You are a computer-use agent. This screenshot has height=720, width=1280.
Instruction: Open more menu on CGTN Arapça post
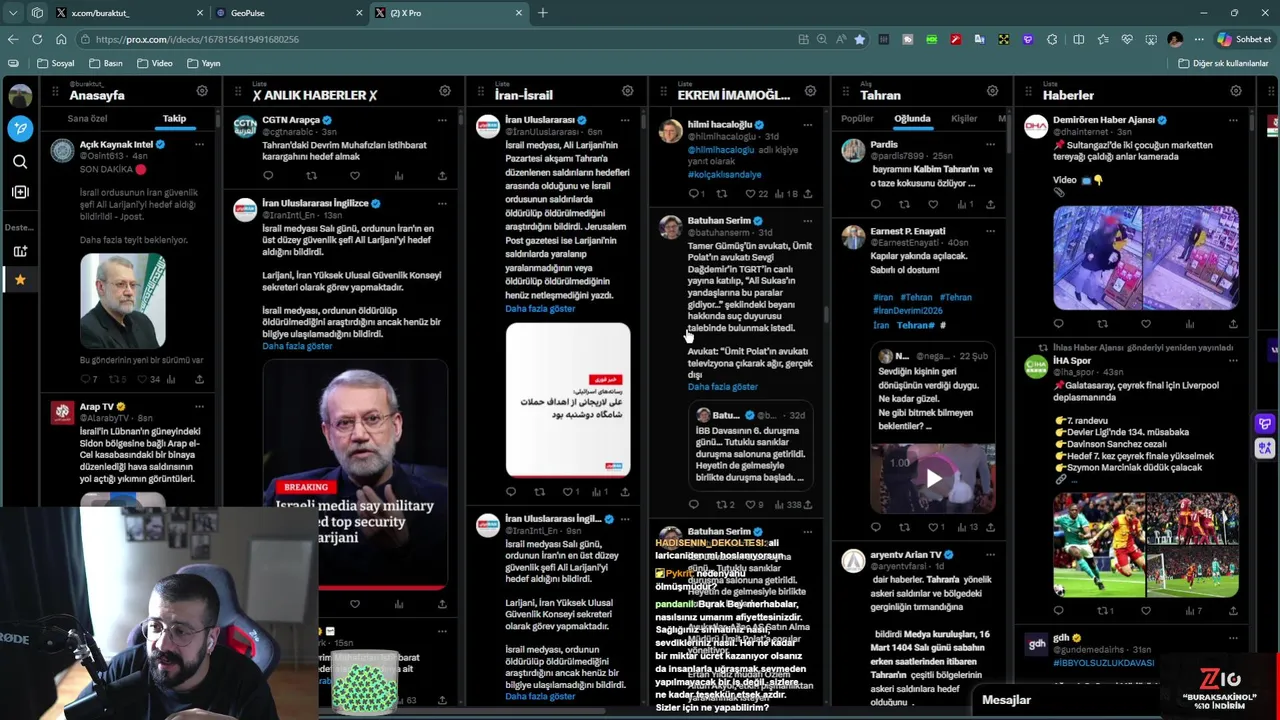click(x=442, y=120)
